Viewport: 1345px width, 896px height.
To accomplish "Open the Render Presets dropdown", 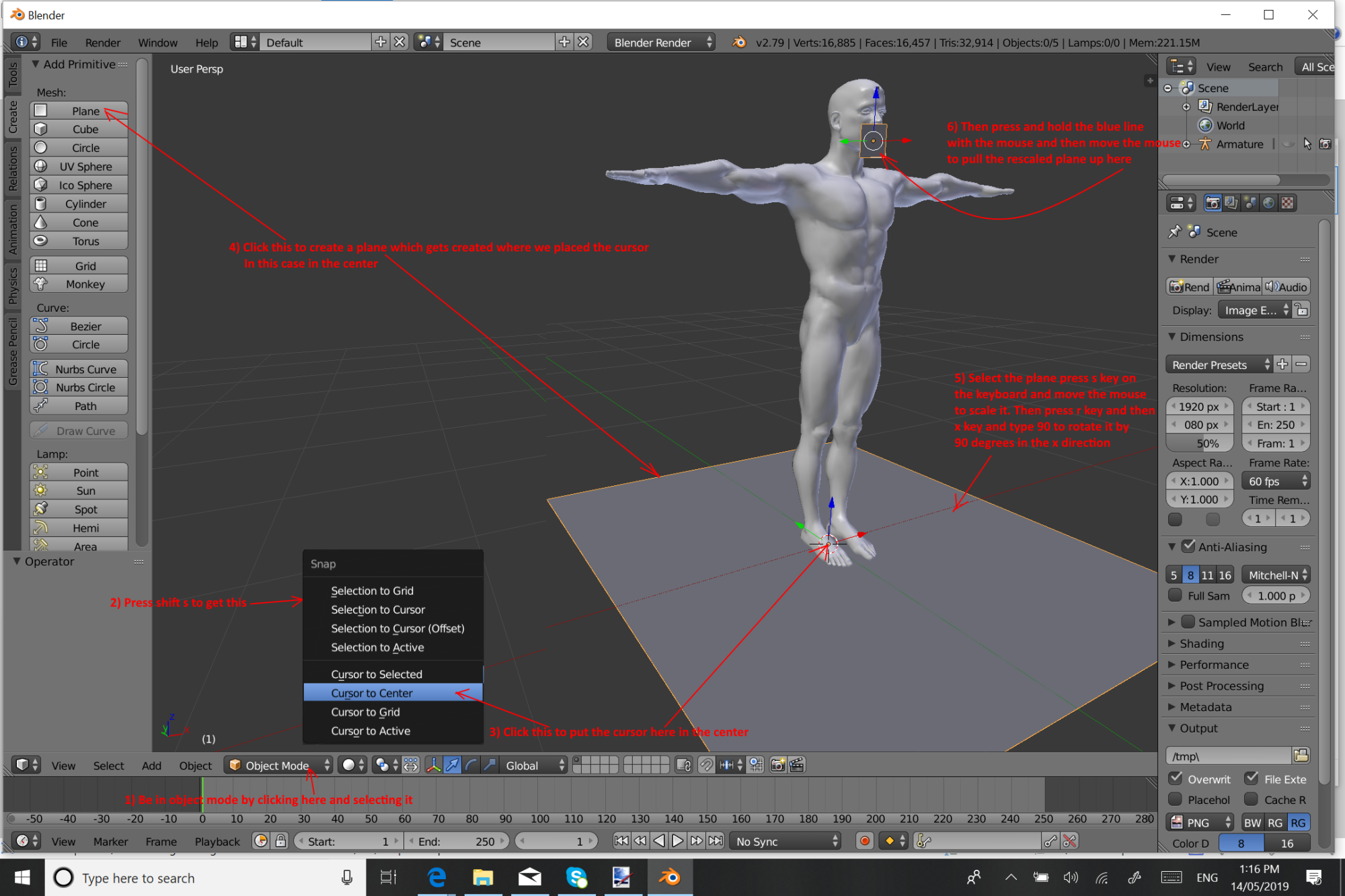I will click(x=1219, y=365).
